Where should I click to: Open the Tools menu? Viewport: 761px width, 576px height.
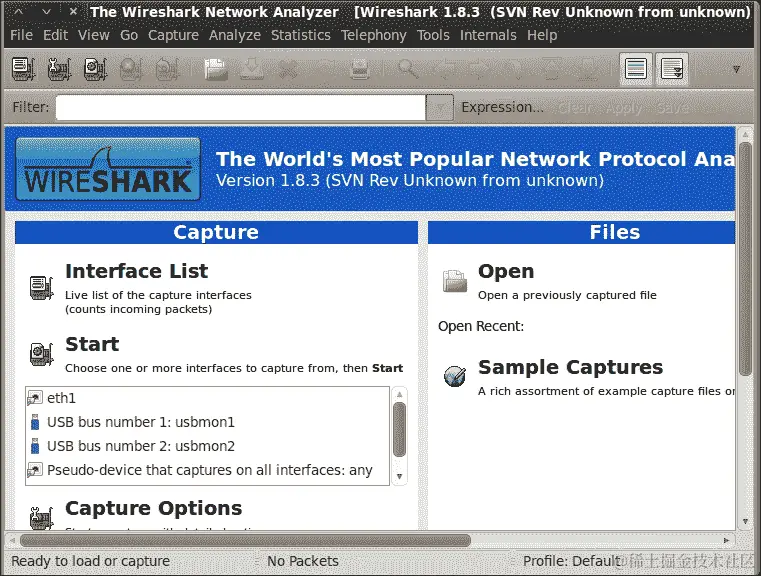tap(433, 35)
